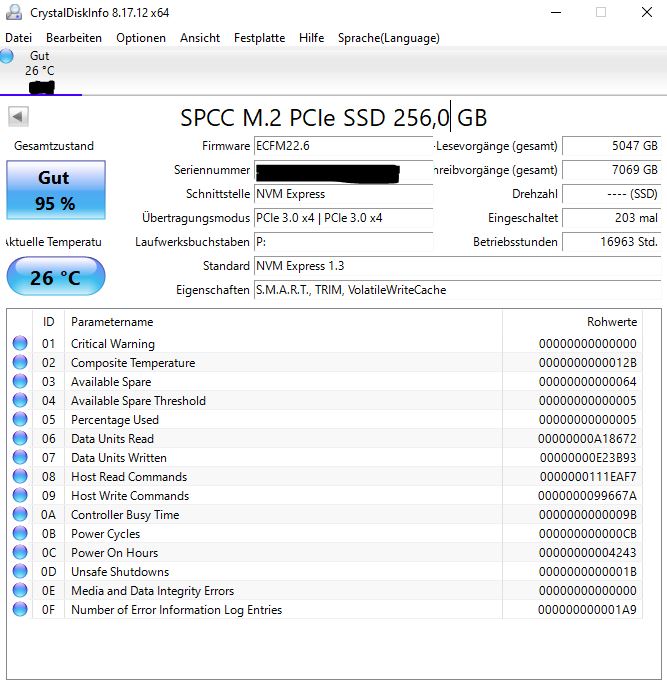
Task: Click the Rohwerte column header
Action: click(x=573, y=322)
